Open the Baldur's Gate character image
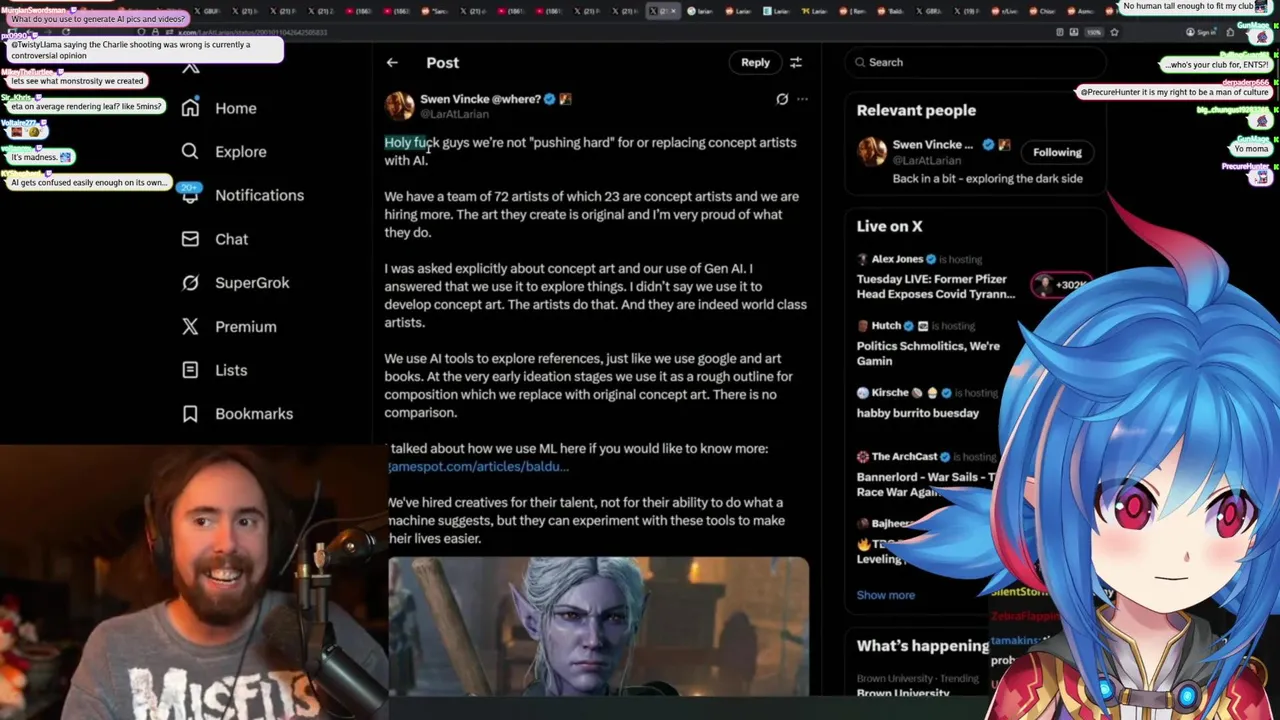This screenshot has height=720, width=1280. click(x=598, y=626)
